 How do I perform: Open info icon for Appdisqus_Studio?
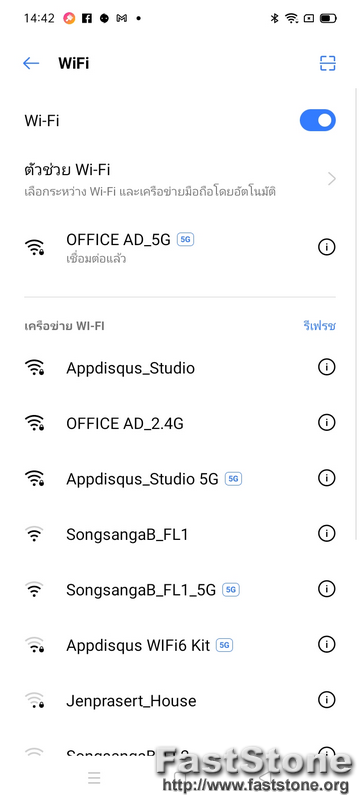(326, 367)
